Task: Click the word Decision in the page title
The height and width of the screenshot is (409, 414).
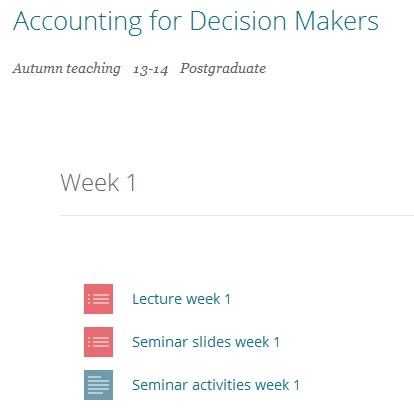Action: click(238, 21)
